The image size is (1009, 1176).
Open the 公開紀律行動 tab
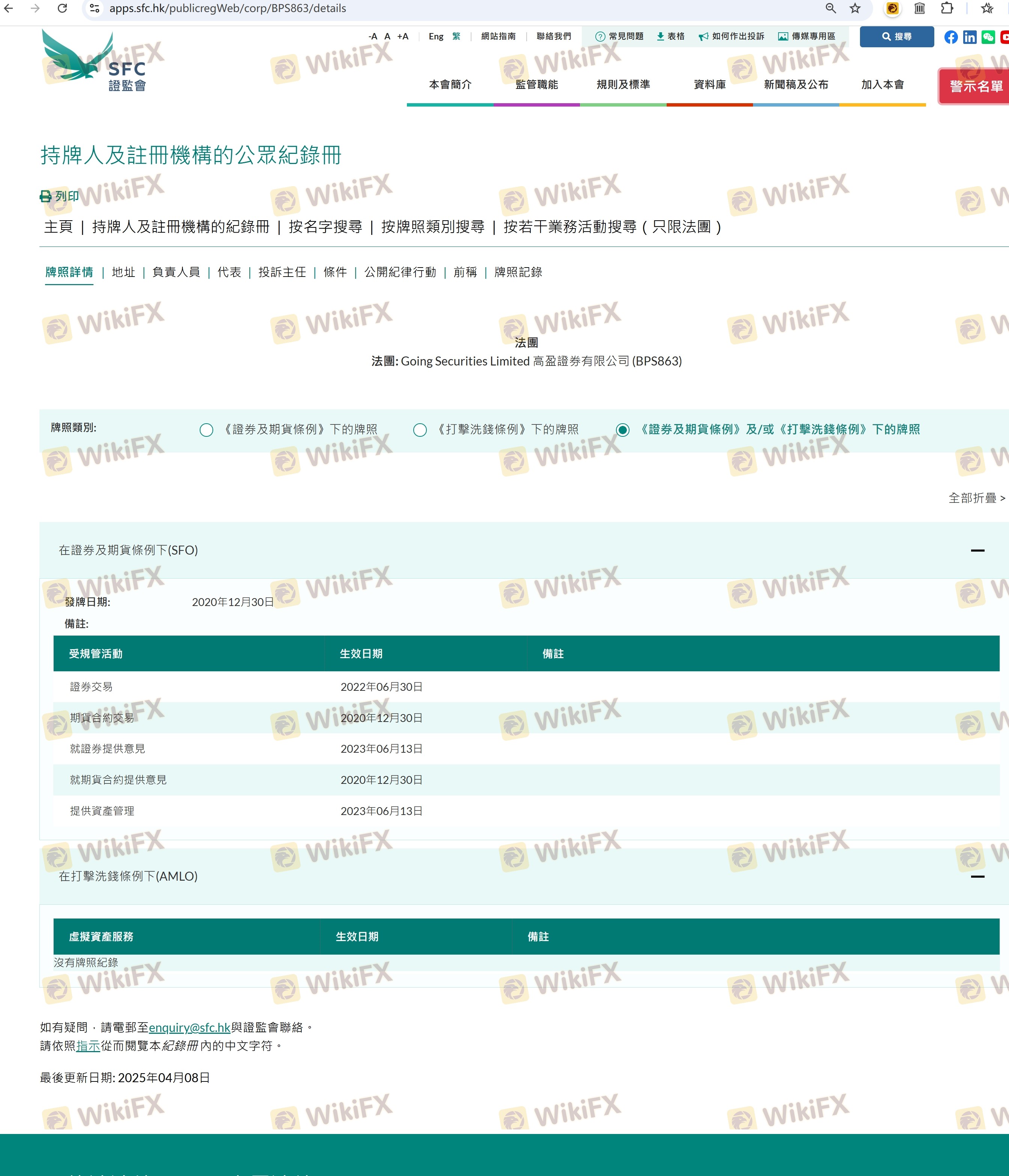click(x=400, y=272)
